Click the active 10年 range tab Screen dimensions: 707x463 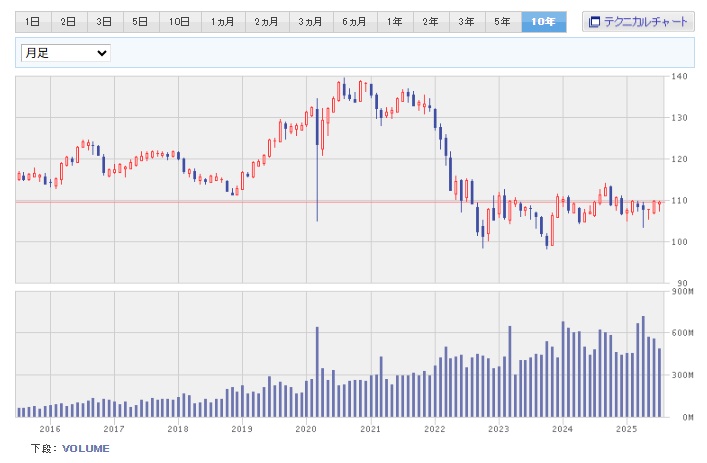pos(544,22)
